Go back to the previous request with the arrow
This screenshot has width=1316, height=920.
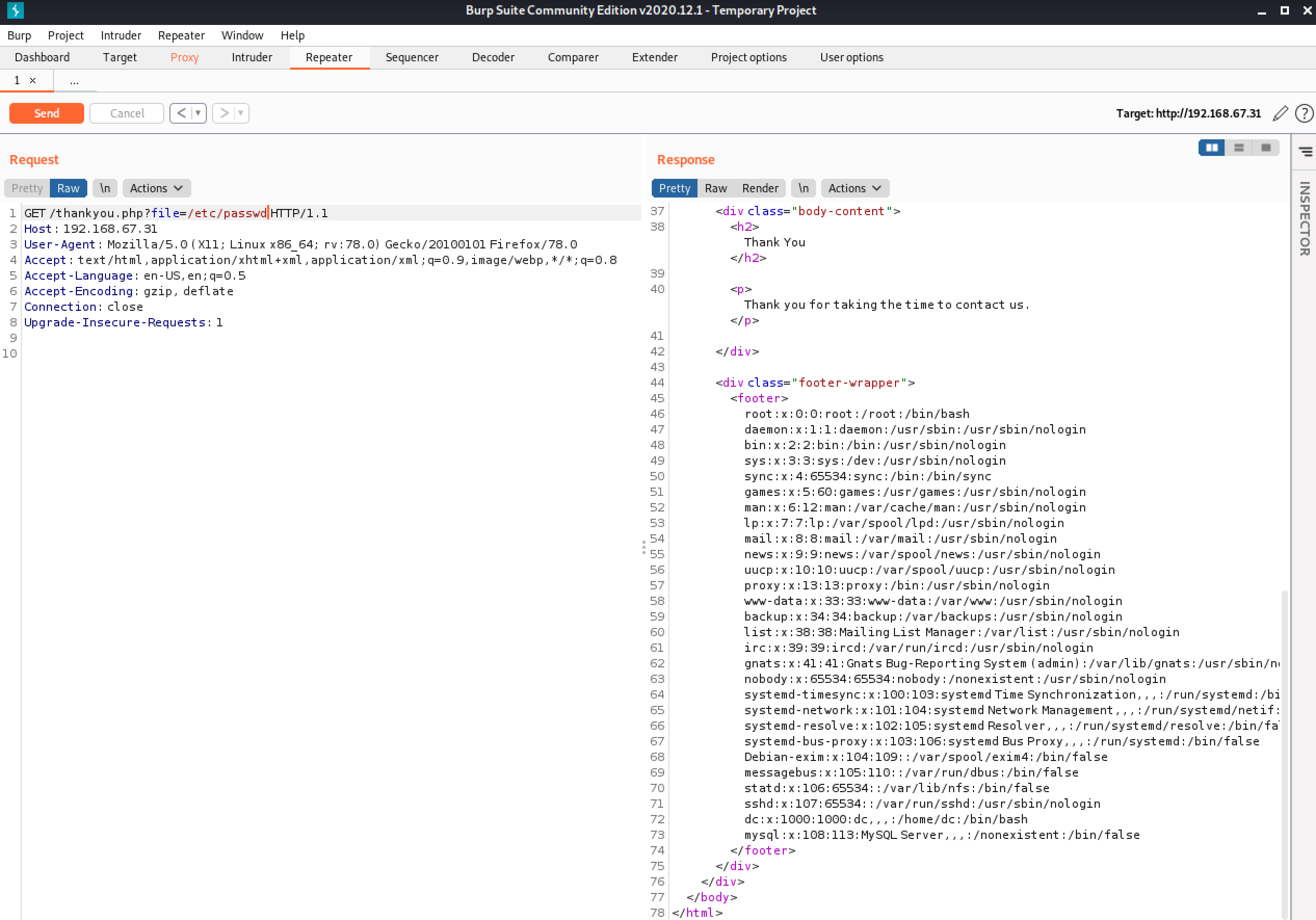[x=181, y=113]
